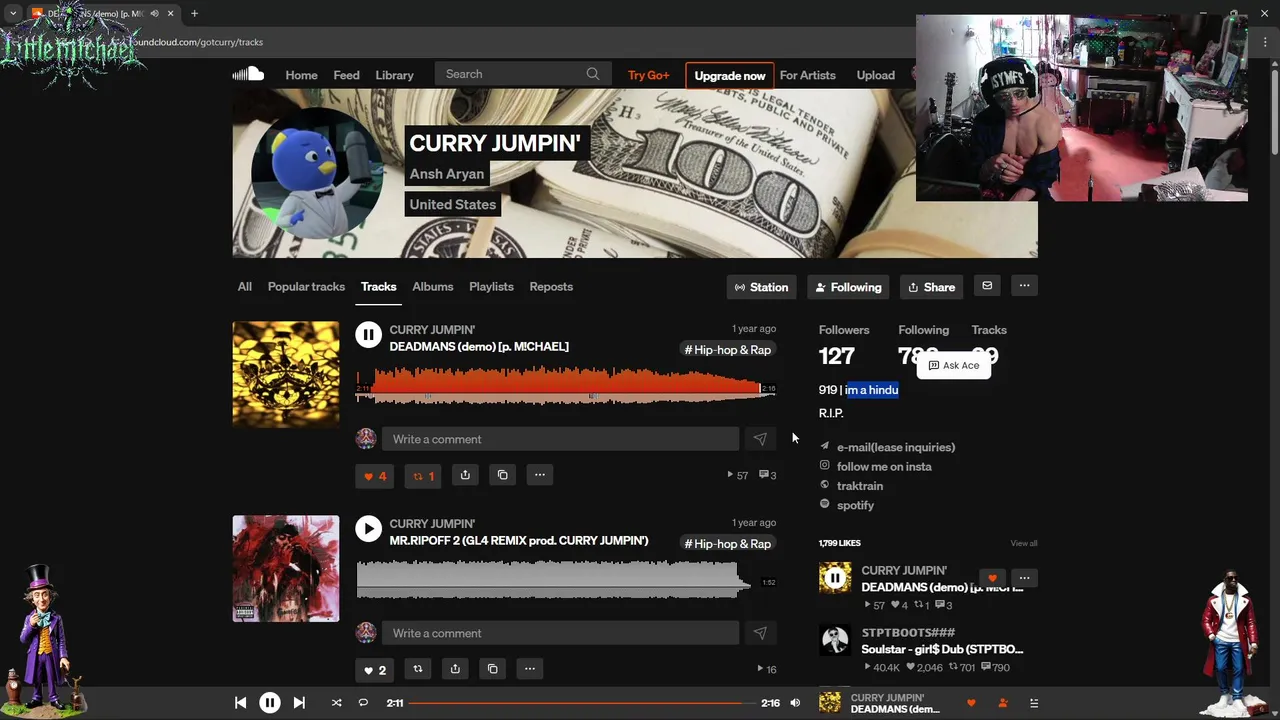Unlike current track in player bar
This screenshot has width=1280, height=720.
click(x=971, y=703)
